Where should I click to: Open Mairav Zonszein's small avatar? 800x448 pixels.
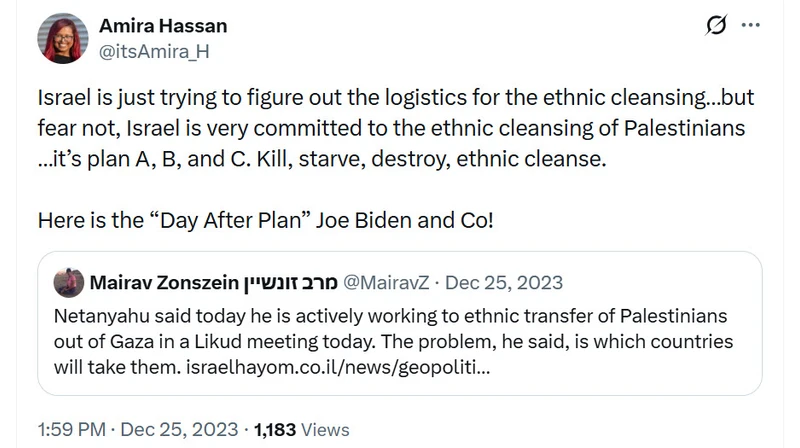[69, 282]
